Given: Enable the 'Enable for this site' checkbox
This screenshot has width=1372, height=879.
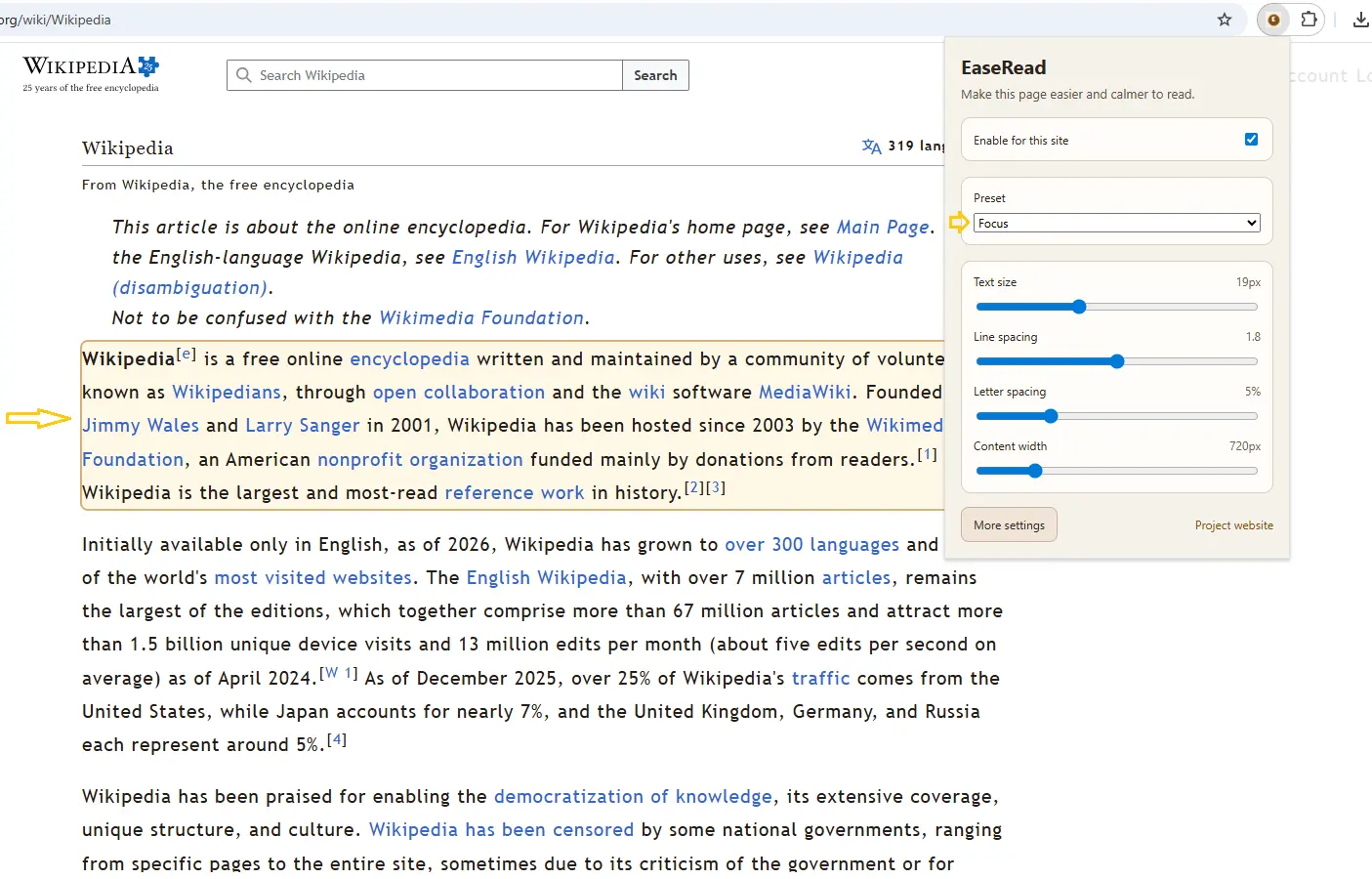Looking at the screenshot, I should pyautogui.click(x=1251, y=139).
